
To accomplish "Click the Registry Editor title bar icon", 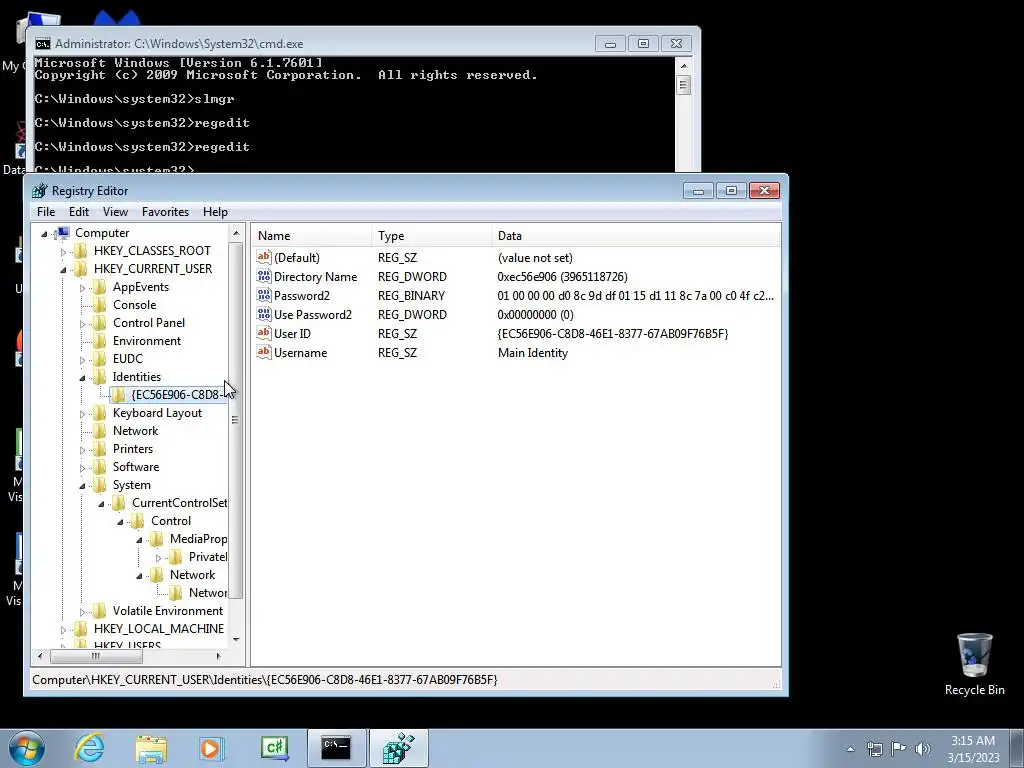I will pyautogui.click(x=40, y=191).
